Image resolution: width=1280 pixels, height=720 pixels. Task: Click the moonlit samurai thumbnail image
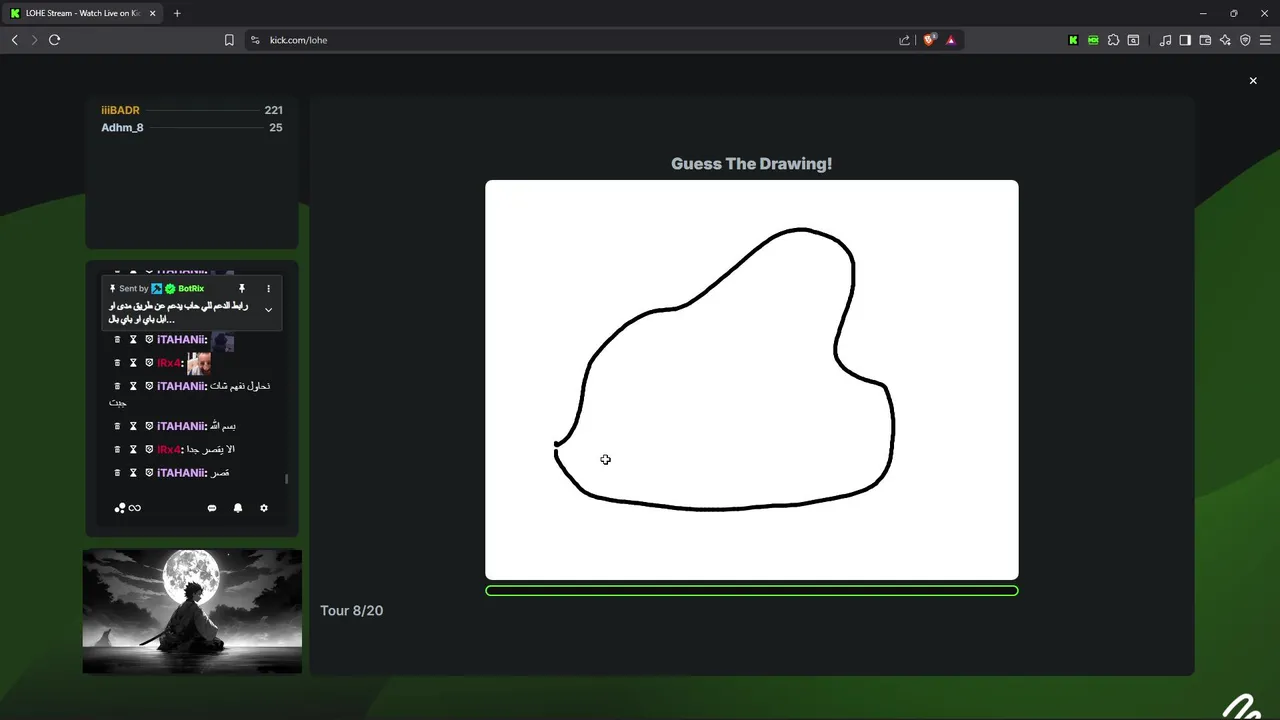(x=192, y=611)
